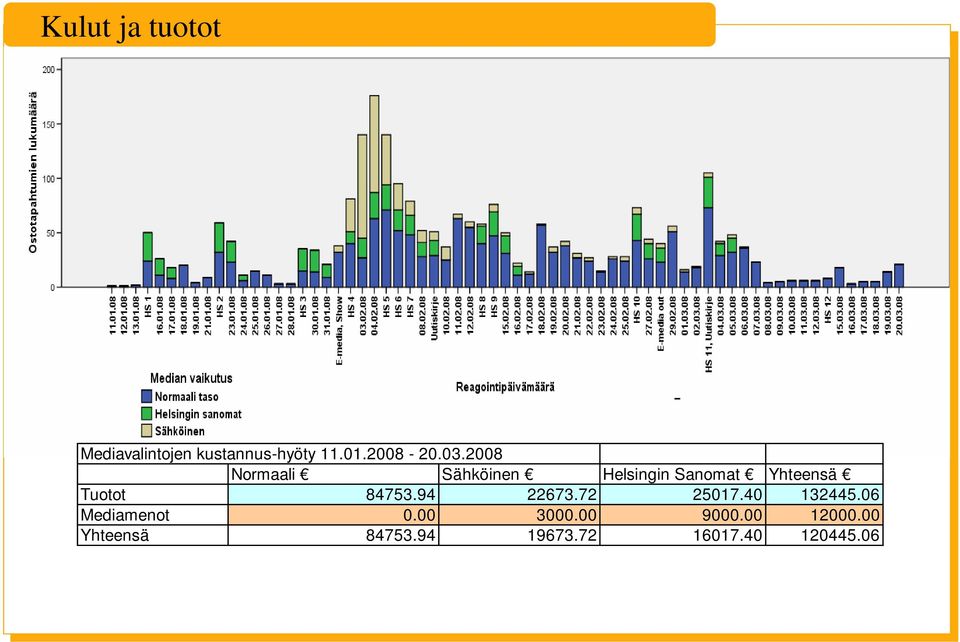Image resolution: width=960 pixels, height=642 pixels.
Task: Click the x-axis label "HS 11, Uutiskirje"
Action: click(x=708, y=334)
